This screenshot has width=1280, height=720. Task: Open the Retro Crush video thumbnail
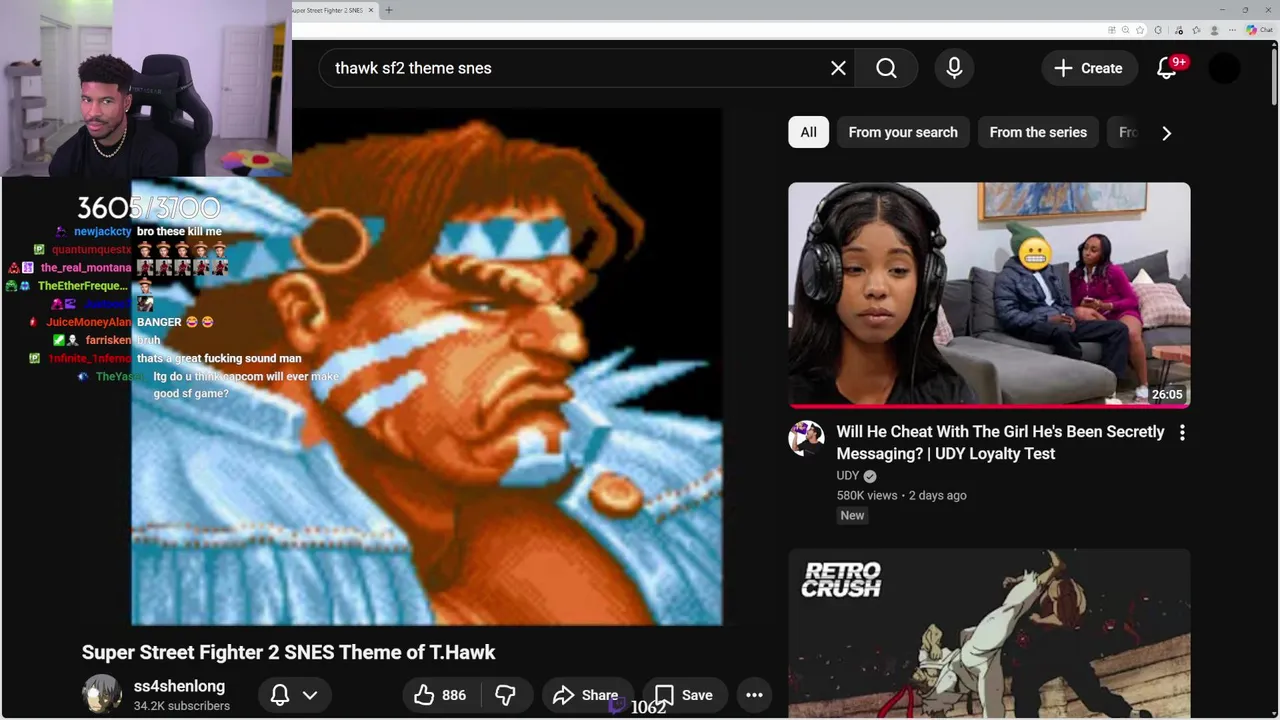point(989,633)
